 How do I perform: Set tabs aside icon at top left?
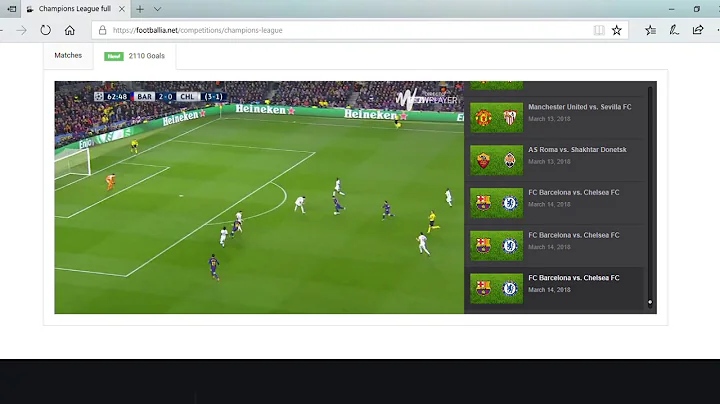pos(11,9)
